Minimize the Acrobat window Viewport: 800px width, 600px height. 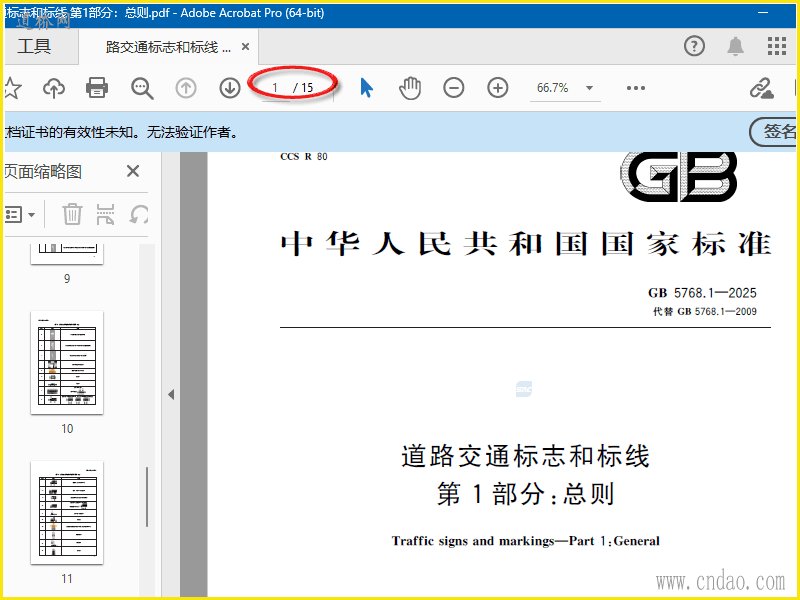763,13
